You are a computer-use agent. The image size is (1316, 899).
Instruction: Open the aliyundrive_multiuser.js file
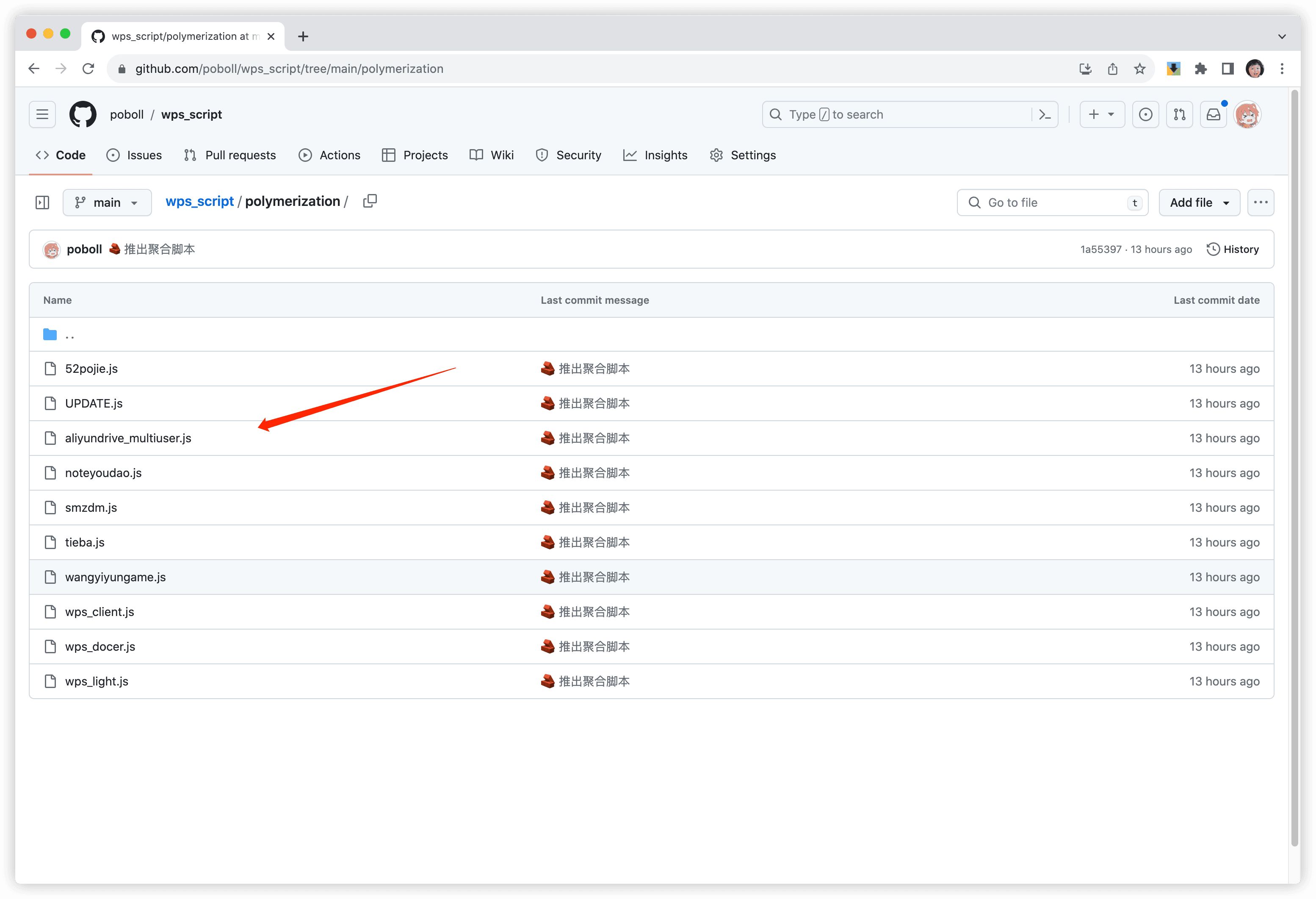click(128, 438)
